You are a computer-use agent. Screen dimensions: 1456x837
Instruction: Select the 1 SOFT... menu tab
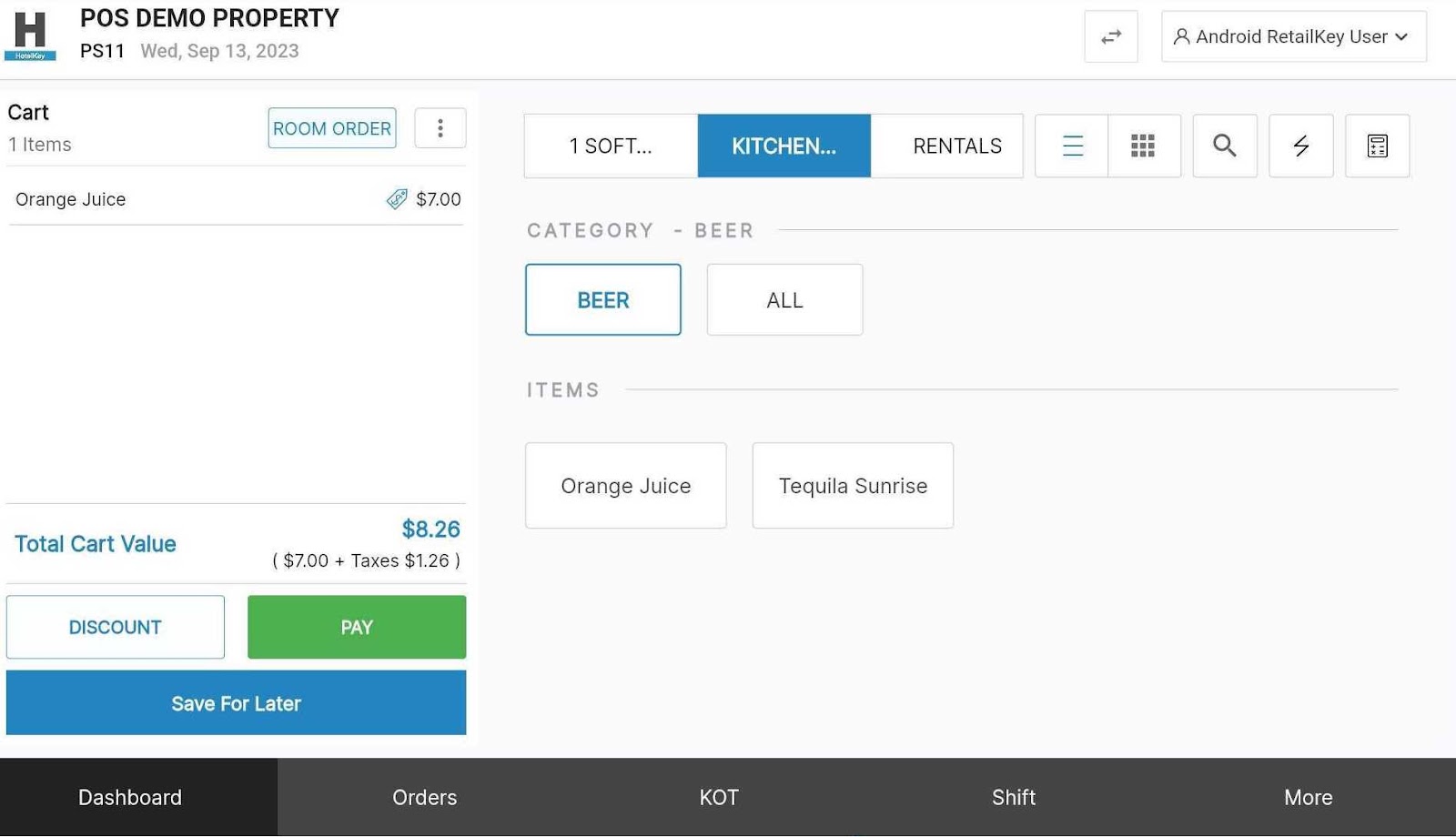pos(611,146)
